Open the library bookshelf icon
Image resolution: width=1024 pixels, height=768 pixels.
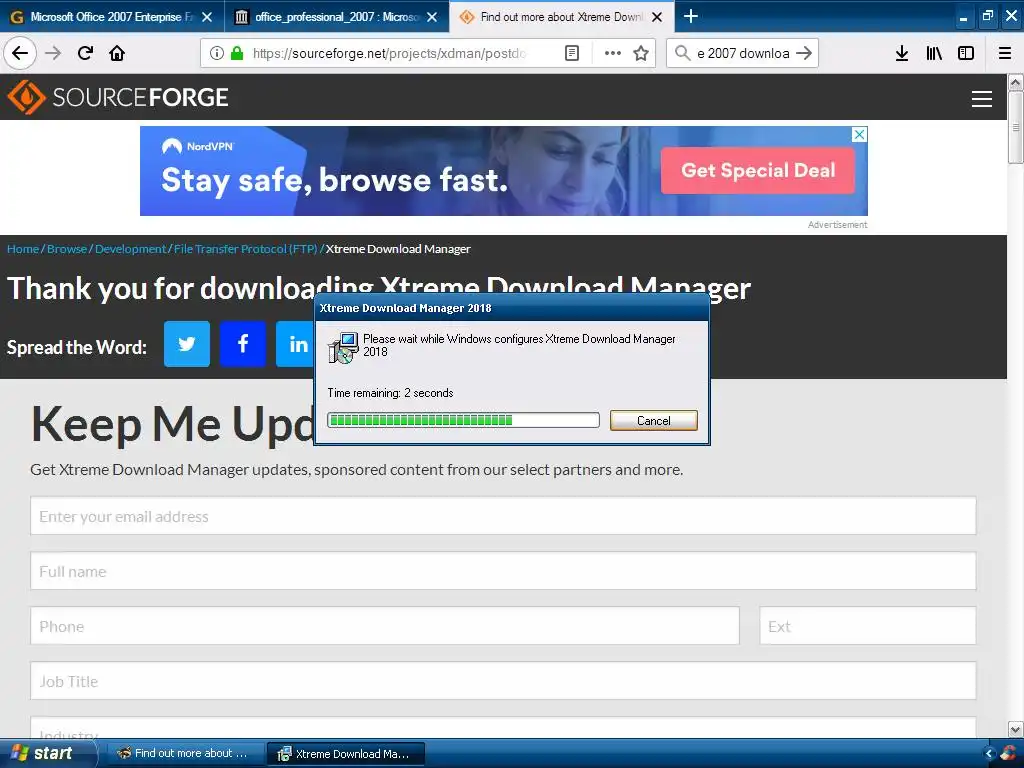click(x=934, y=53)
